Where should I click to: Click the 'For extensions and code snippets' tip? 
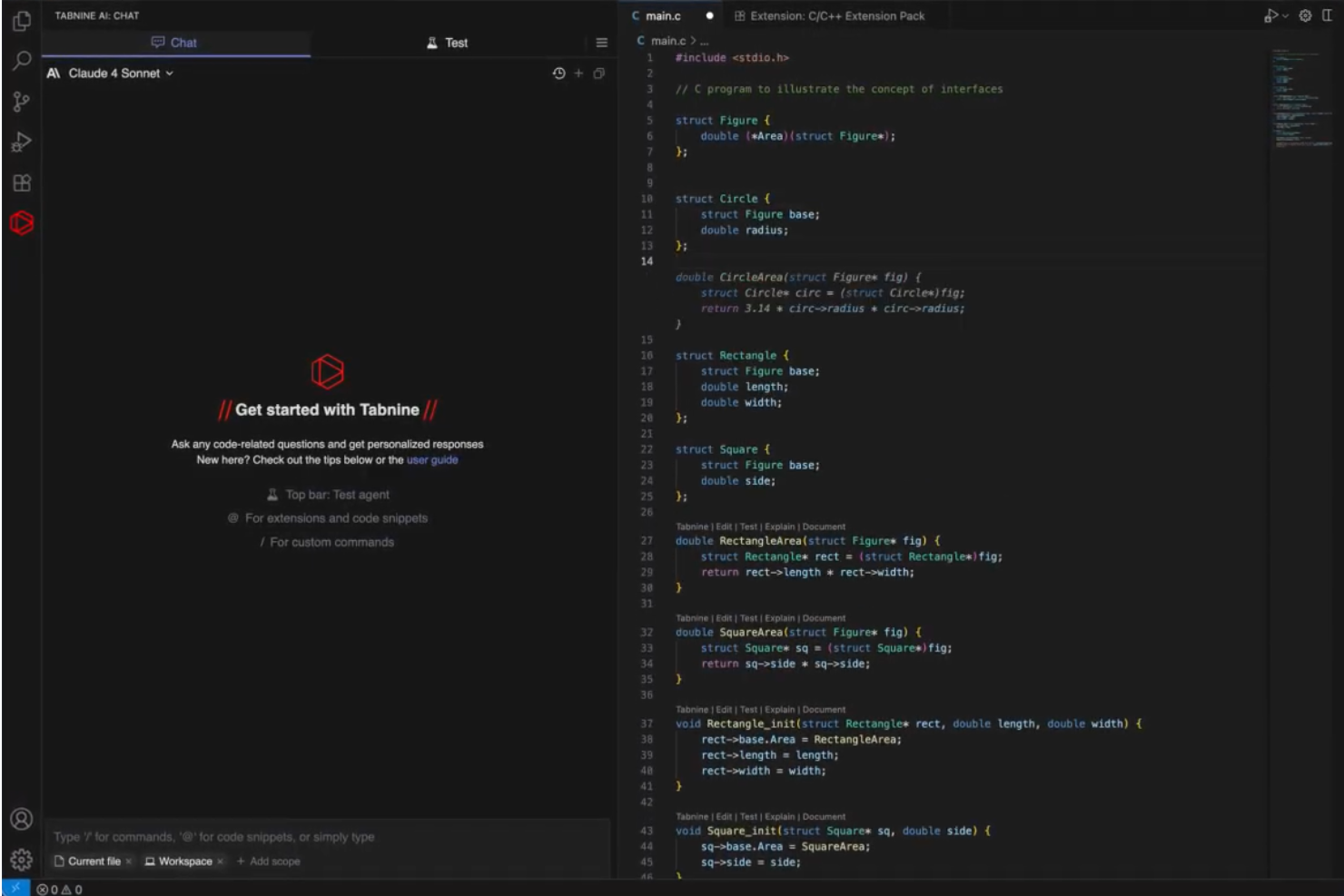[x=328, y=518]
